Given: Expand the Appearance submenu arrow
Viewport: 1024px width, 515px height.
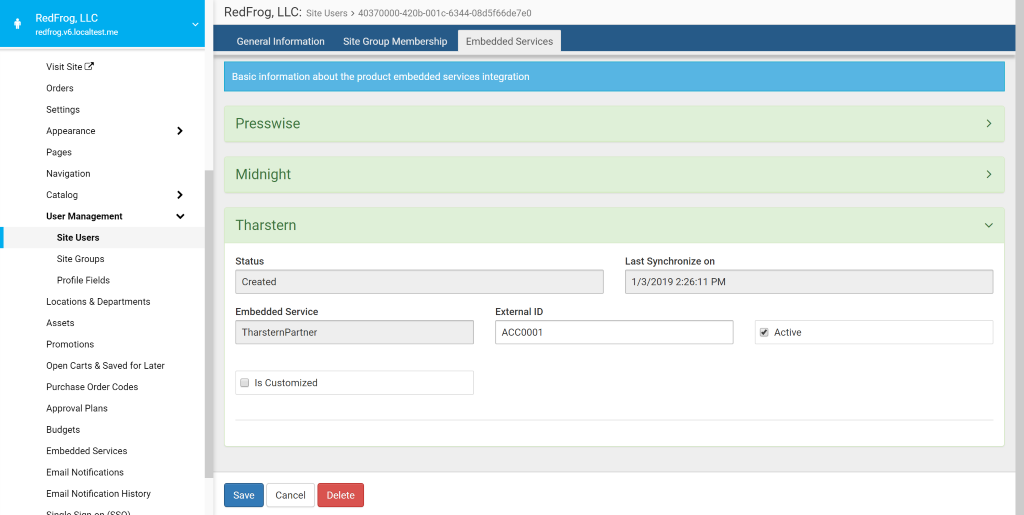Looking at the screenshot, I should [x=180, y=131].
